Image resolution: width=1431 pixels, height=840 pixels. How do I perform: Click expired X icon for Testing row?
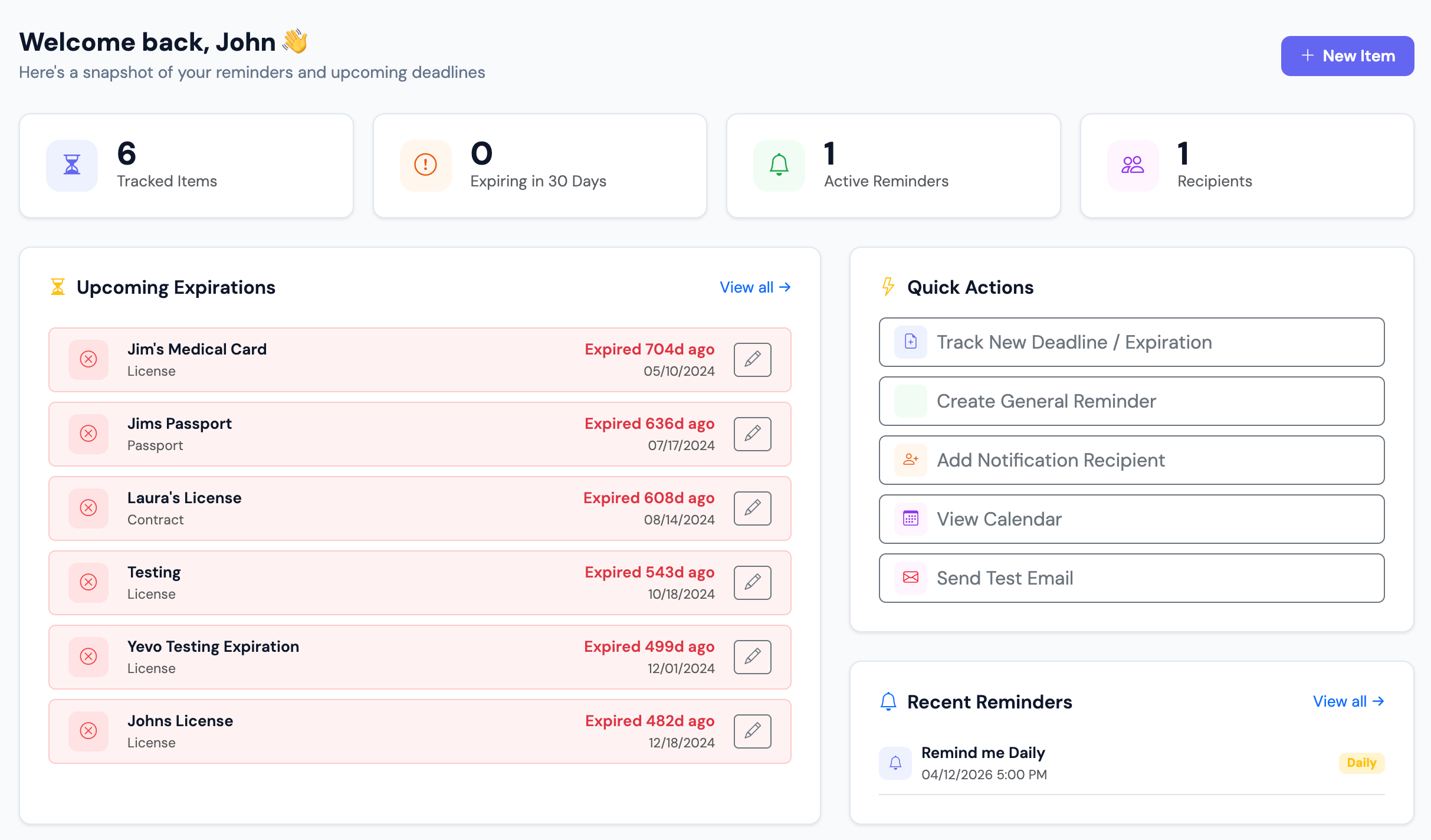coord(88,582)
